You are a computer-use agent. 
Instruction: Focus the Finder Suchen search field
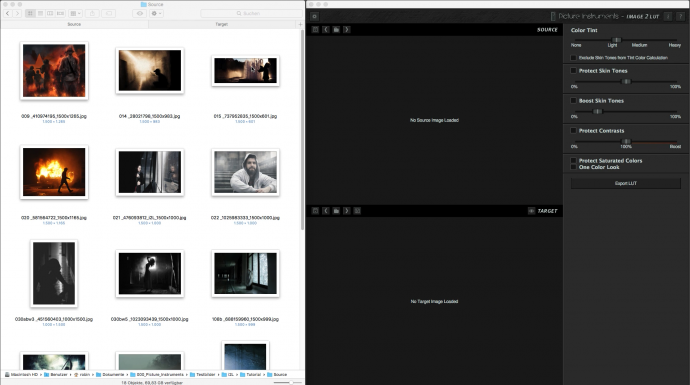(251, 14)
